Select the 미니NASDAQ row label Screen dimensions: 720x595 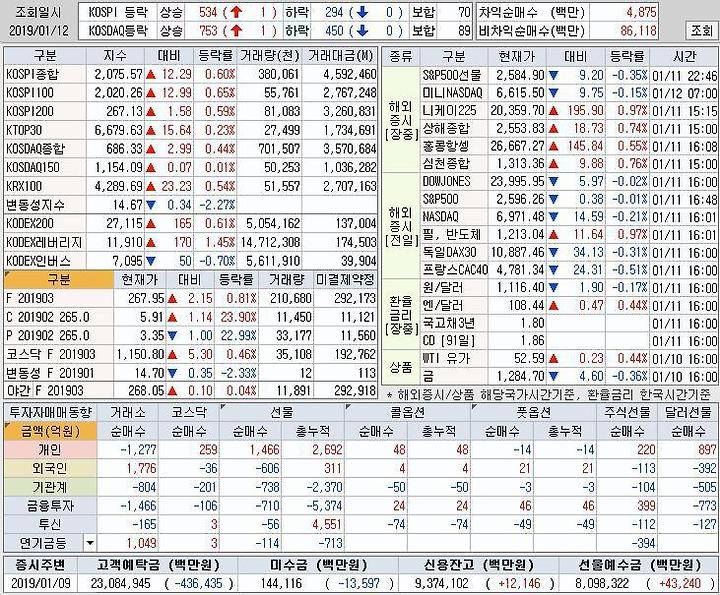coord(452,93)
